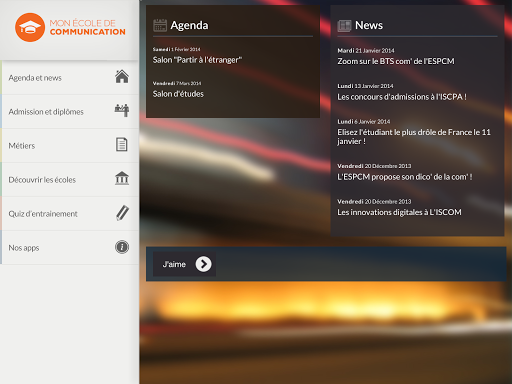The image size is (512, 384).
Task: Go to Nos apps section
Action: (69, 248)
